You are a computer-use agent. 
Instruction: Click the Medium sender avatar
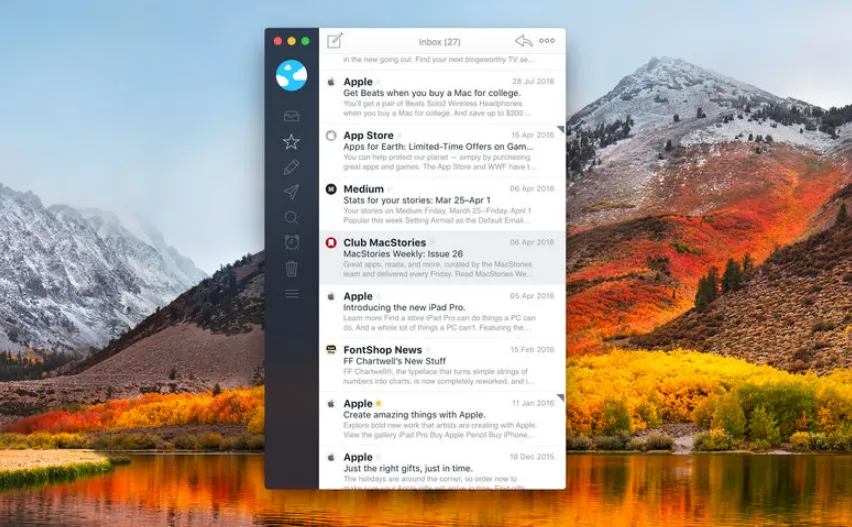click(x=331, y=189)
